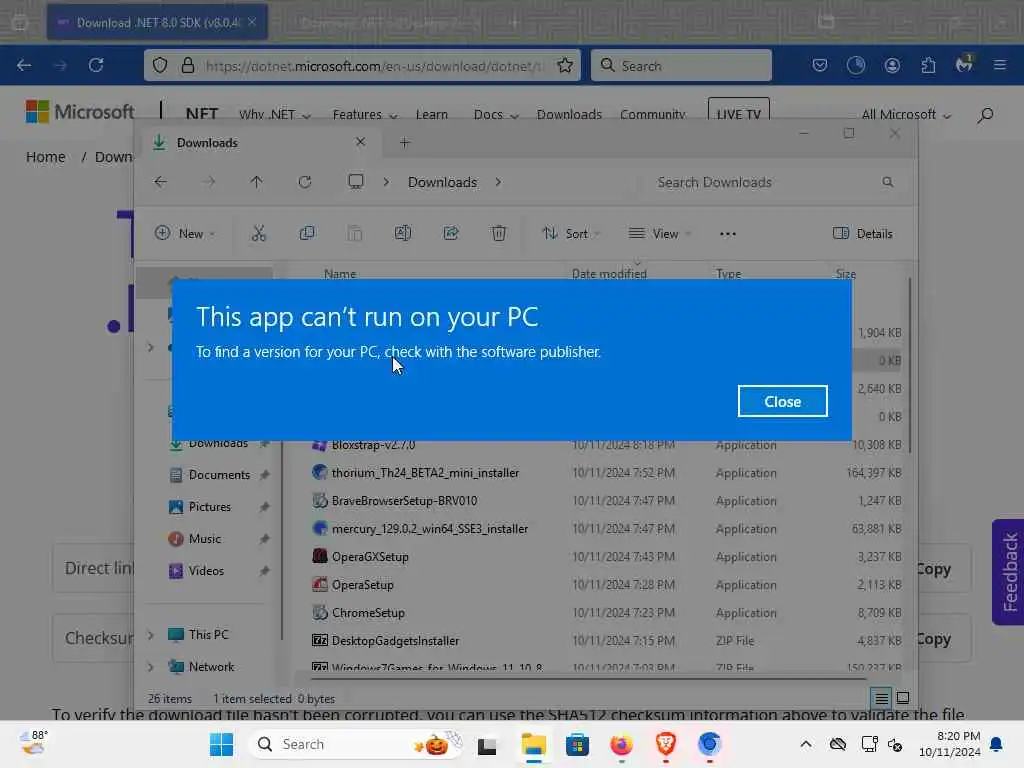Screen dimensions: 1024x768
Task: Open the See more ellipsis menu
Action: click(728, 233)
